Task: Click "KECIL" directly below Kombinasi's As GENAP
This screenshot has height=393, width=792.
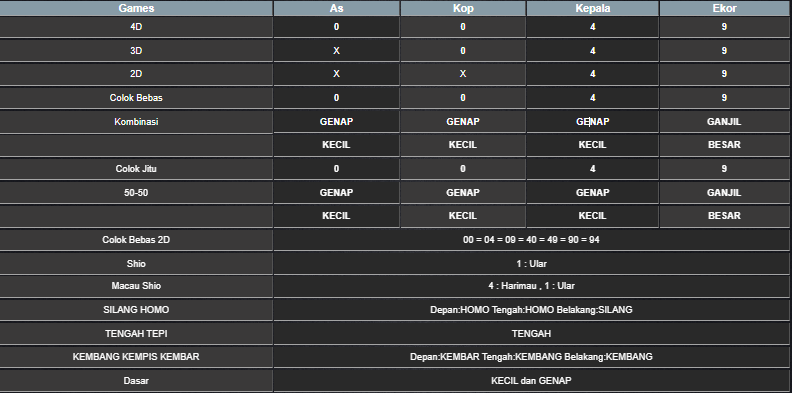Action: [336, 145]
